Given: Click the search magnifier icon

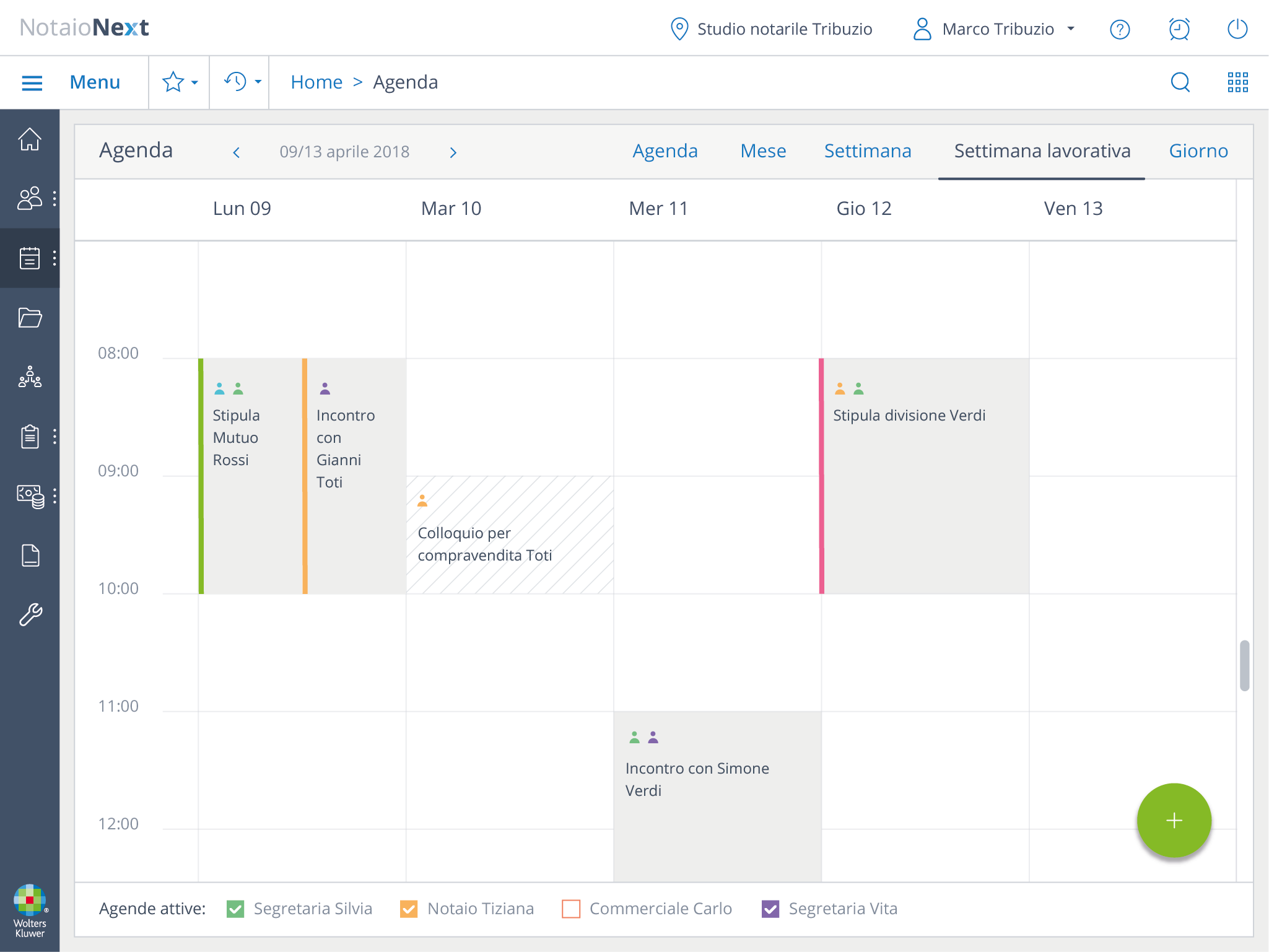Looking at the screenshot, I should tap(1180, 82).
